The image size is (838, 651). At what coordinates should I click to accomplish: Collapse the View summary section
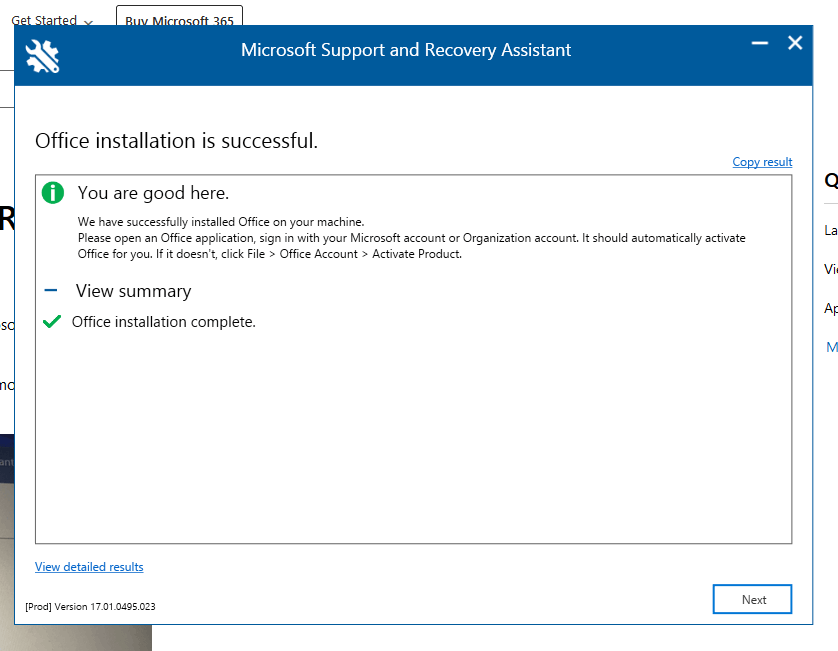click(x=51, y=290)
